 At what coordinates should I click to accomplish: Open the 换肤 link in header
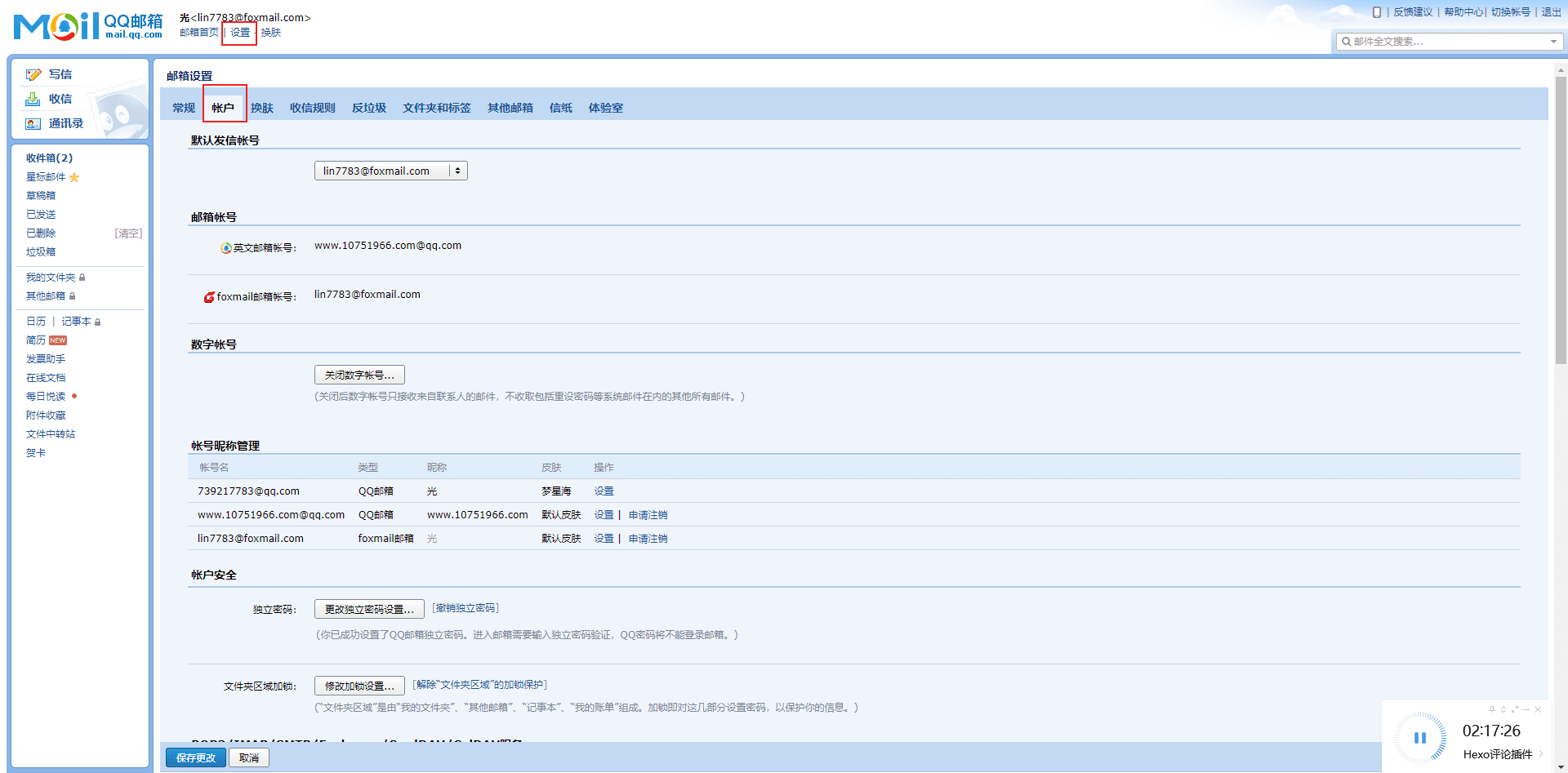271,33
